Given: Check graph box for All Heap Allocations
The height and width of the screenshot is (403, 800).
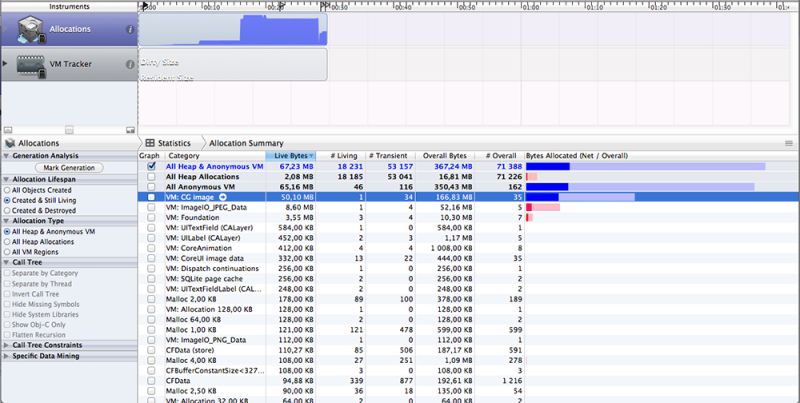Looking at the screenshot, I should click(151, 177).
